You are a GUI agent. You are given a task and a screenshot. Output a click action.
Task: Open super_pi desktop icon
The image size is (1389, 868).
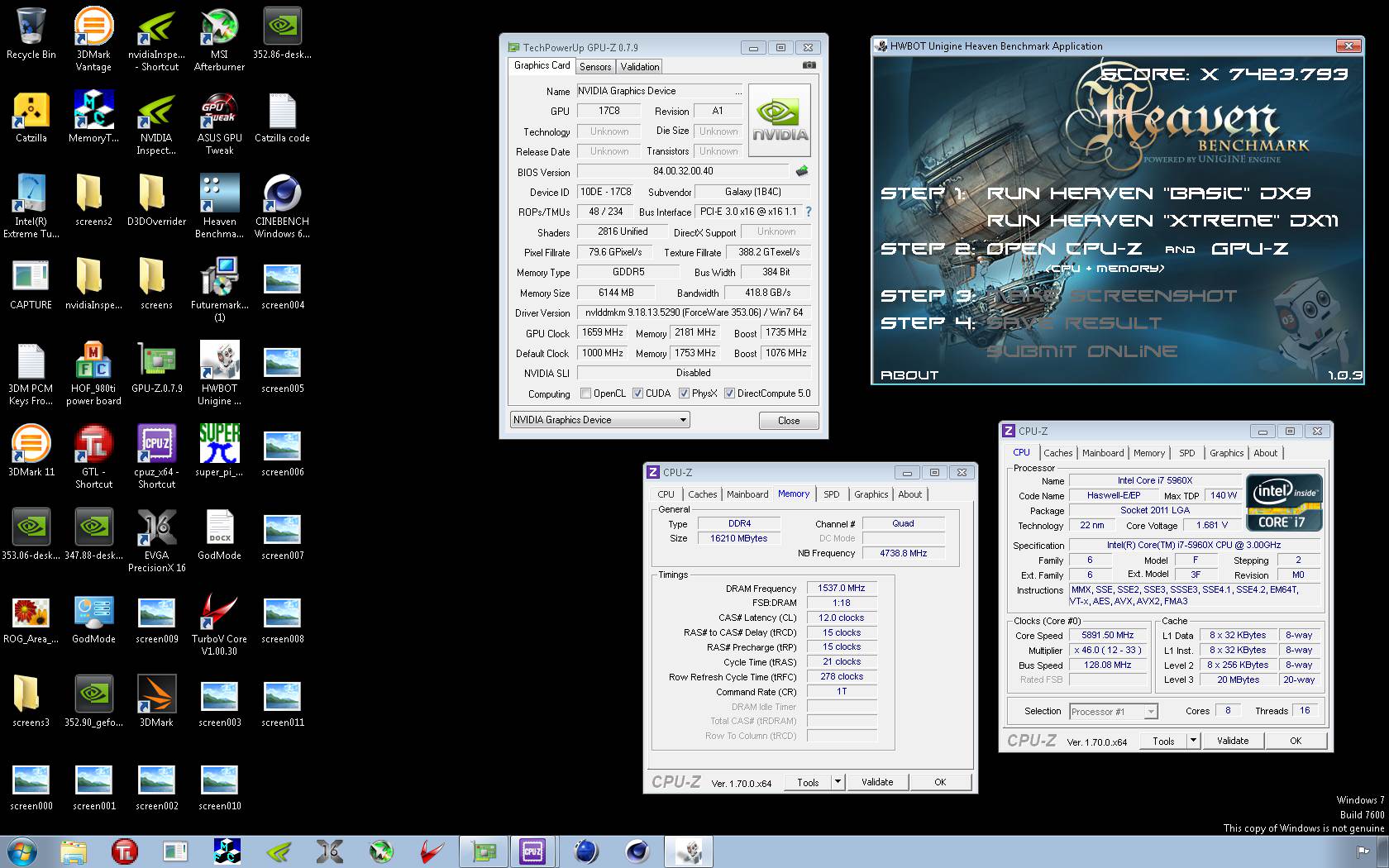click(x=219, y=451)
